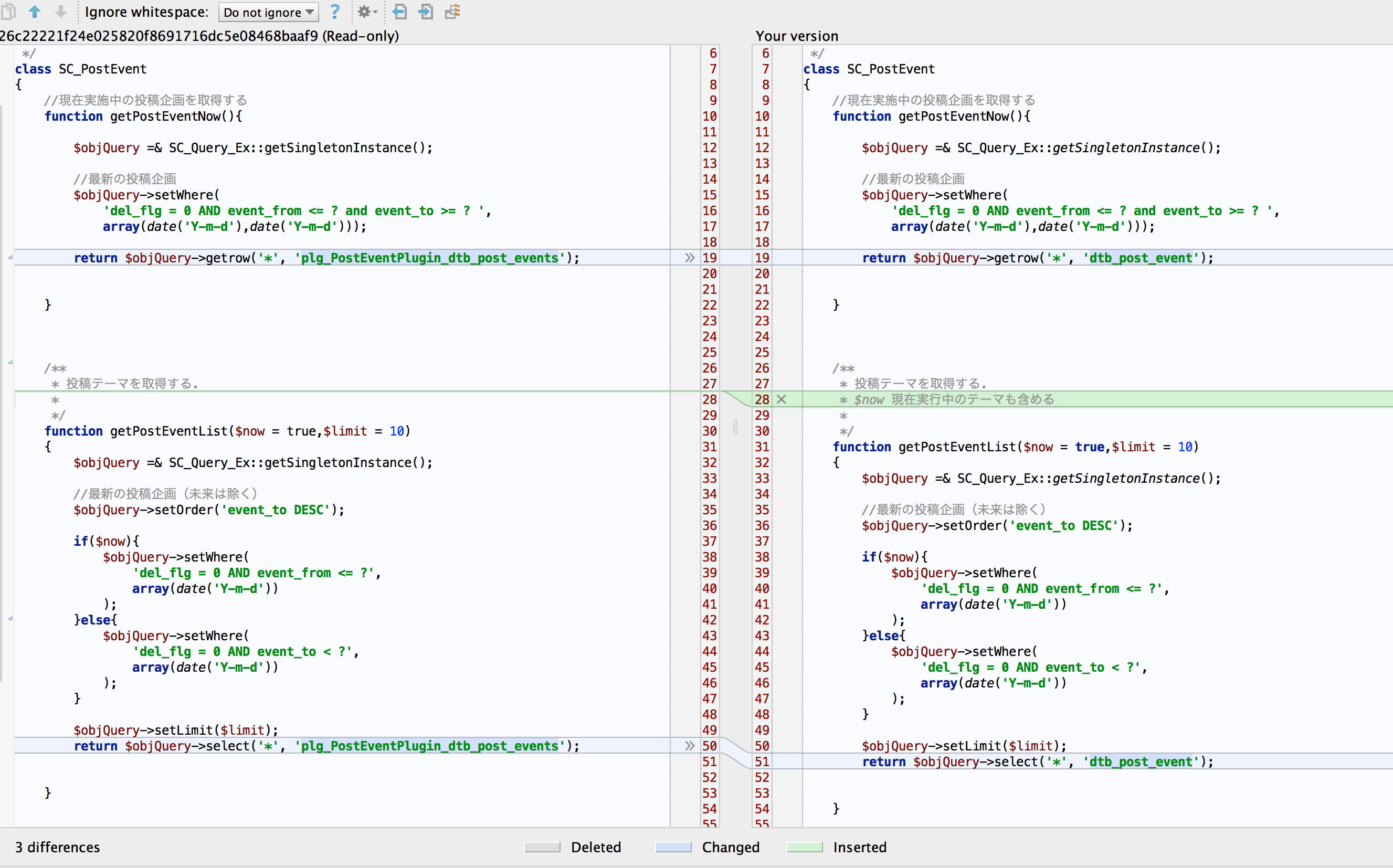This screenshot has height=868, width=1393.
Task: Click the Deleted legend color swatch
Action: pos(542,848)
